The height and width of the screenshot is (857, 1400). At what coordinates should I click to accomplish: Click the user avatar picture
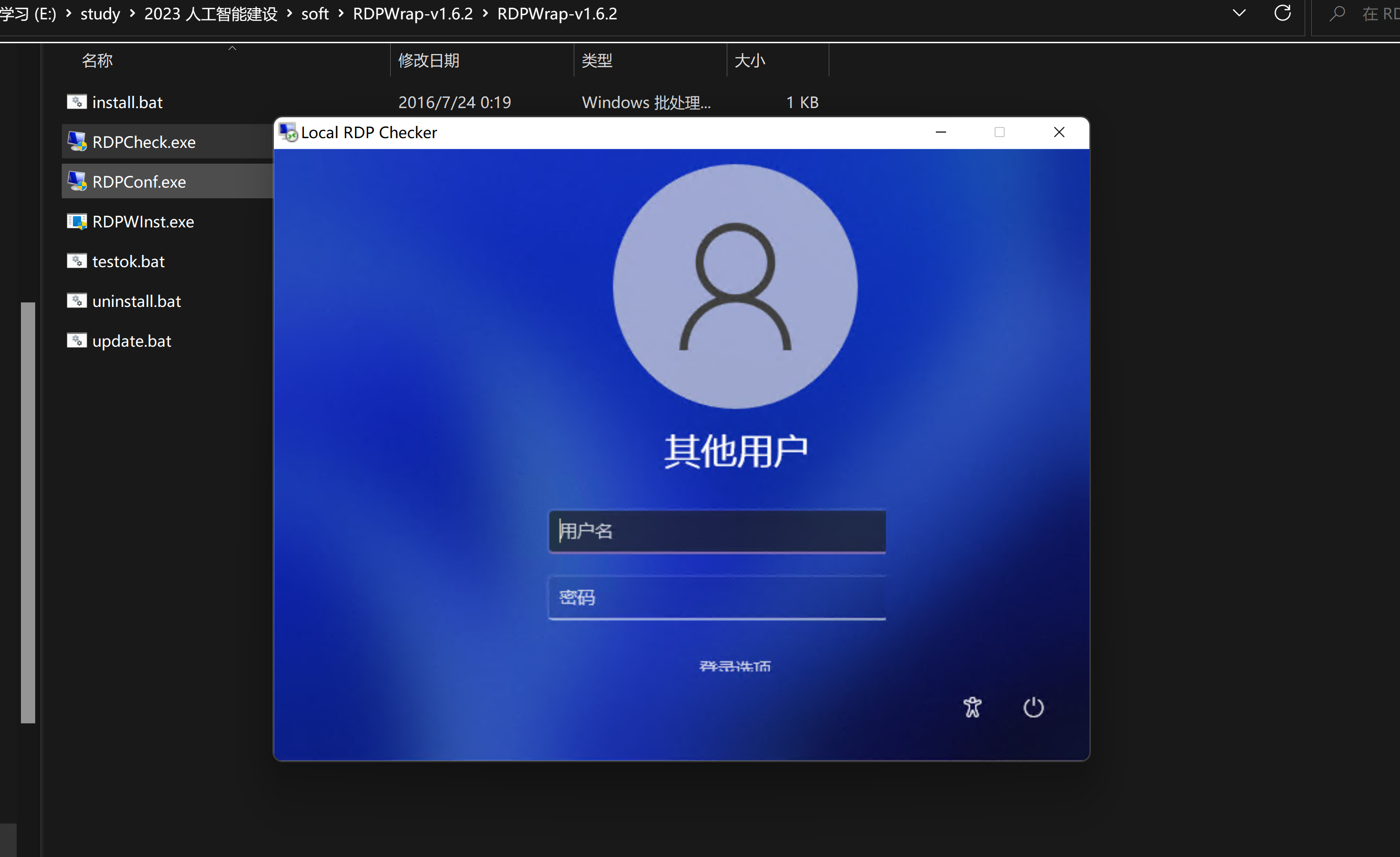pyautogui.click(x=734, y=286)
